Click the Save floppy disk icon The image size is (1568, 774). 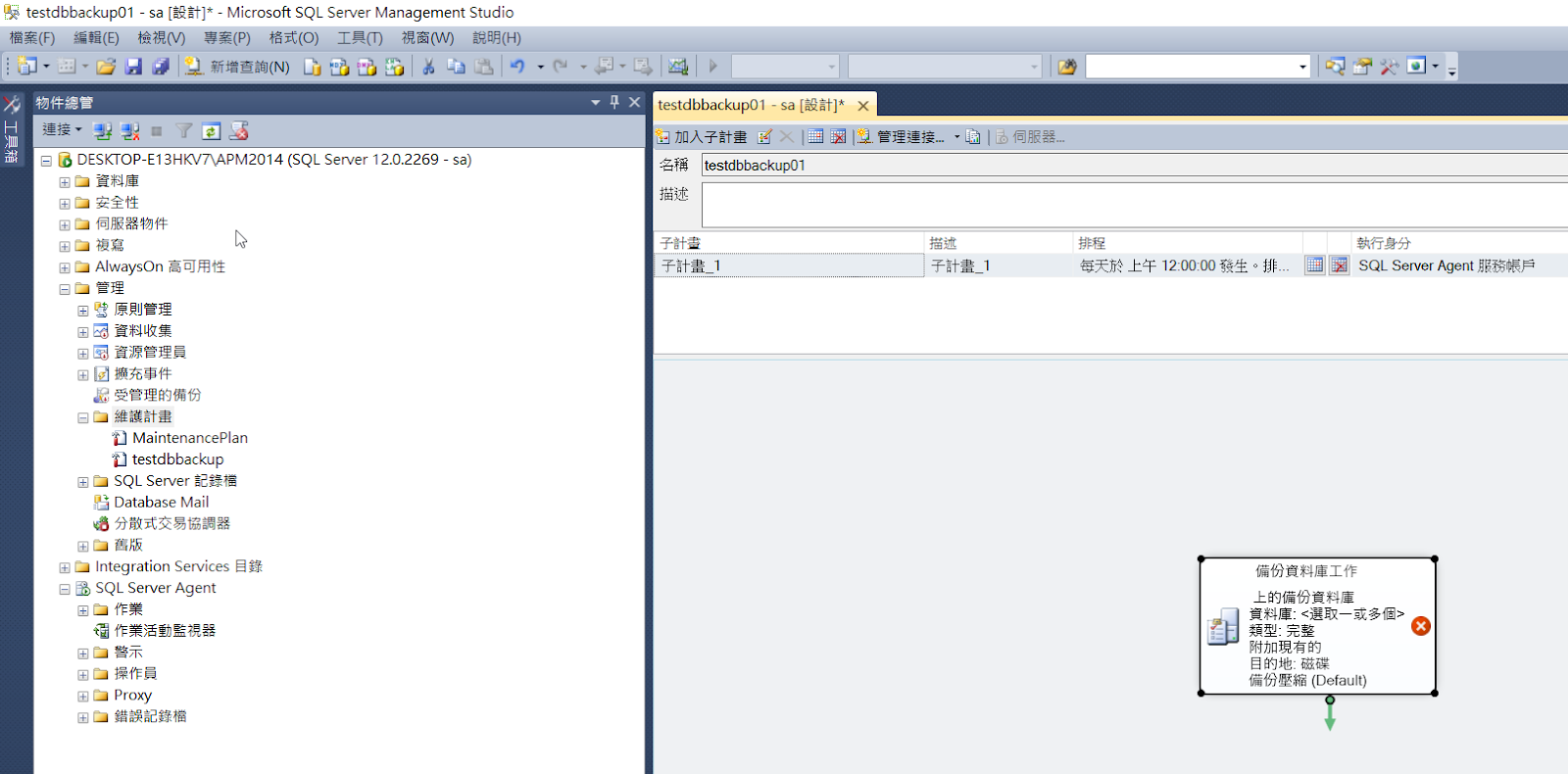pos(133,66)
